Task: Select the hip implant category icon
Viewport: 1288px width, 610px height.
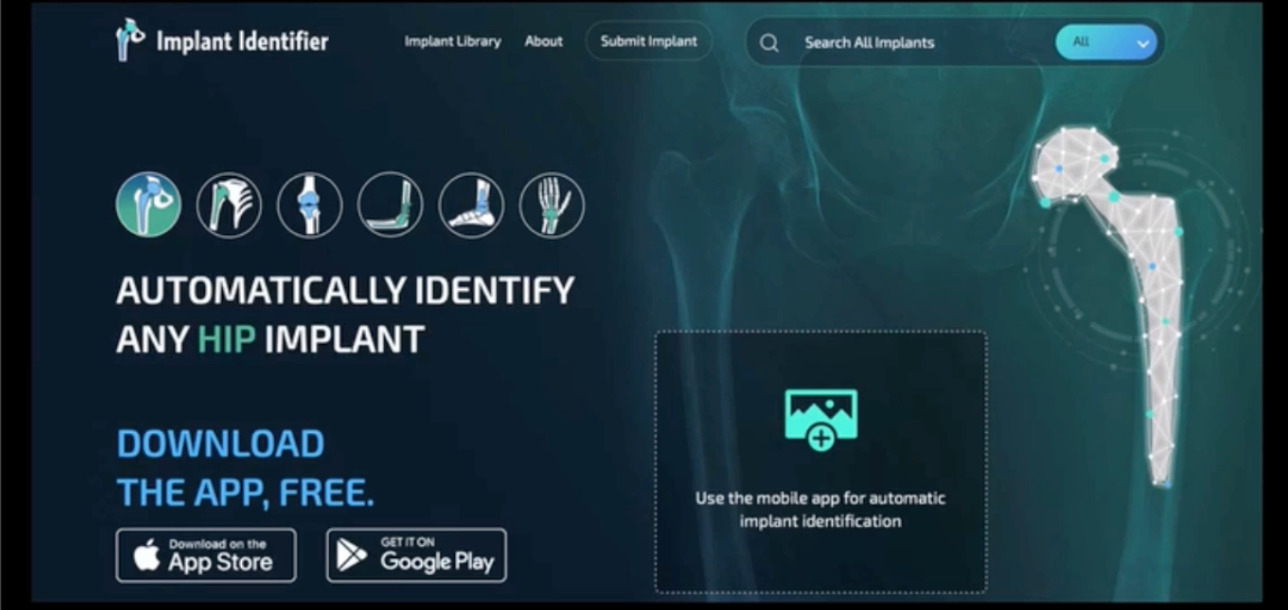Action: tap(149, 204)
